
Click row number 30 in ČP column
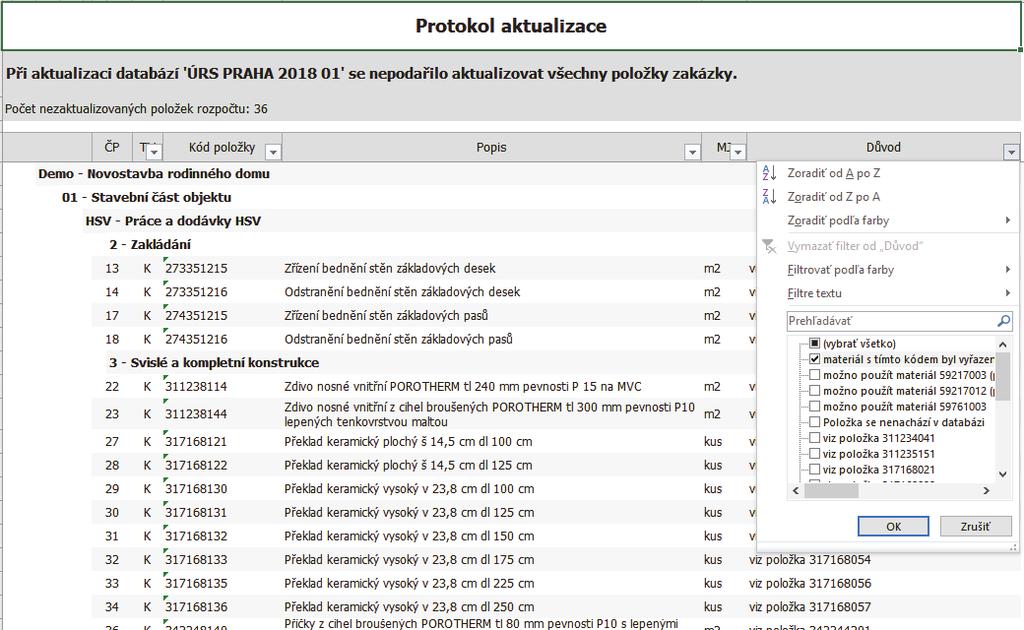click(x=112, y=512)
